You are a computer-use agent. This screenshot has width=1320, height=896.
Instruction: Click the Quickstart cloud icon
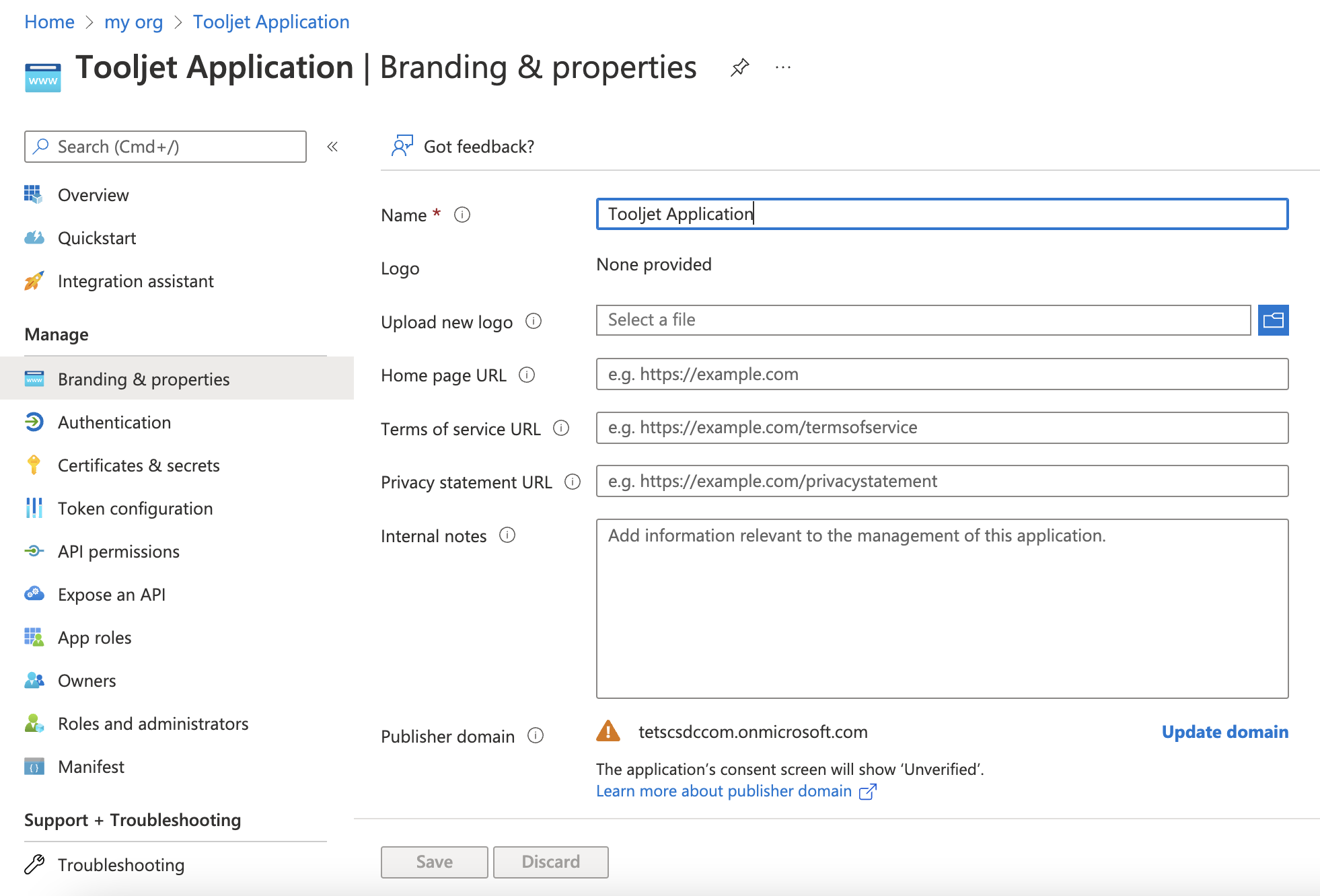34,237
